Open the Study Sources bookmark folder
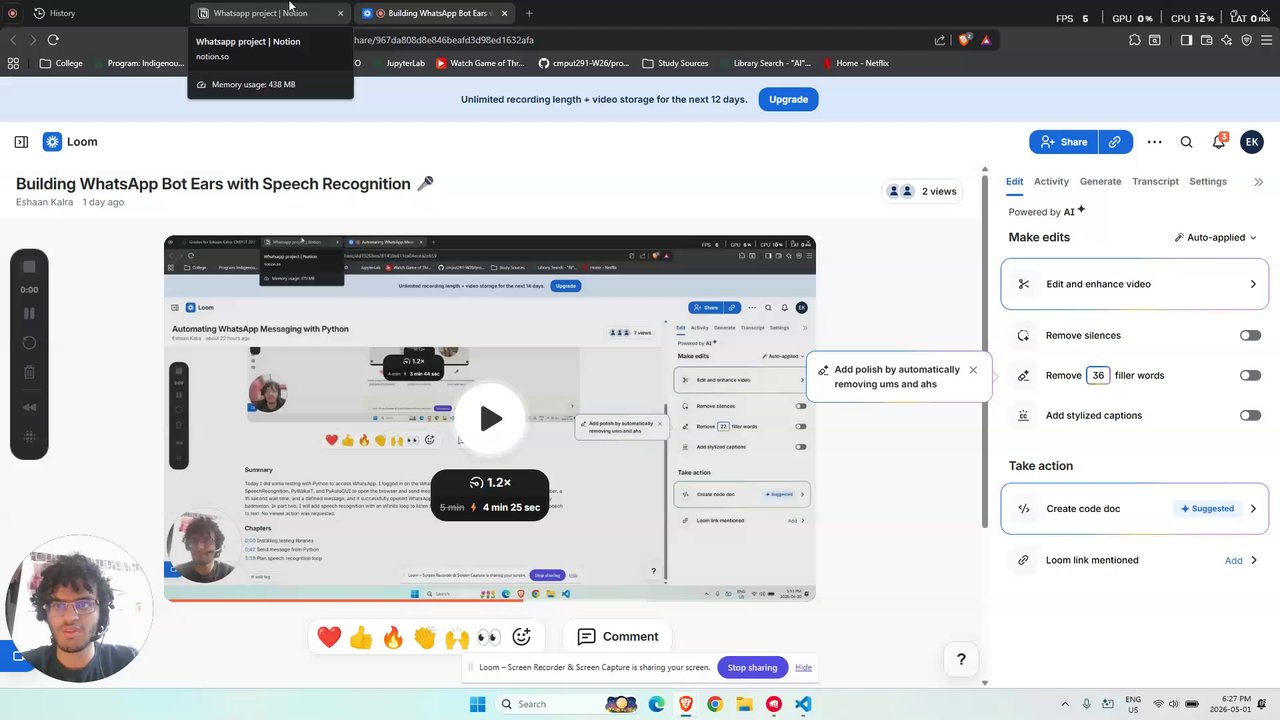Image resolution: width=1280 pixels, height=720 pixels. 675,63
